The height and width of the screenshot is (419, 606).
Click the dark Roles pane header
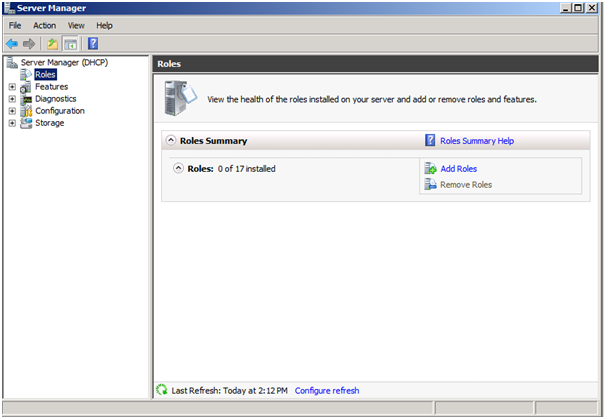[x=376, y=64]
